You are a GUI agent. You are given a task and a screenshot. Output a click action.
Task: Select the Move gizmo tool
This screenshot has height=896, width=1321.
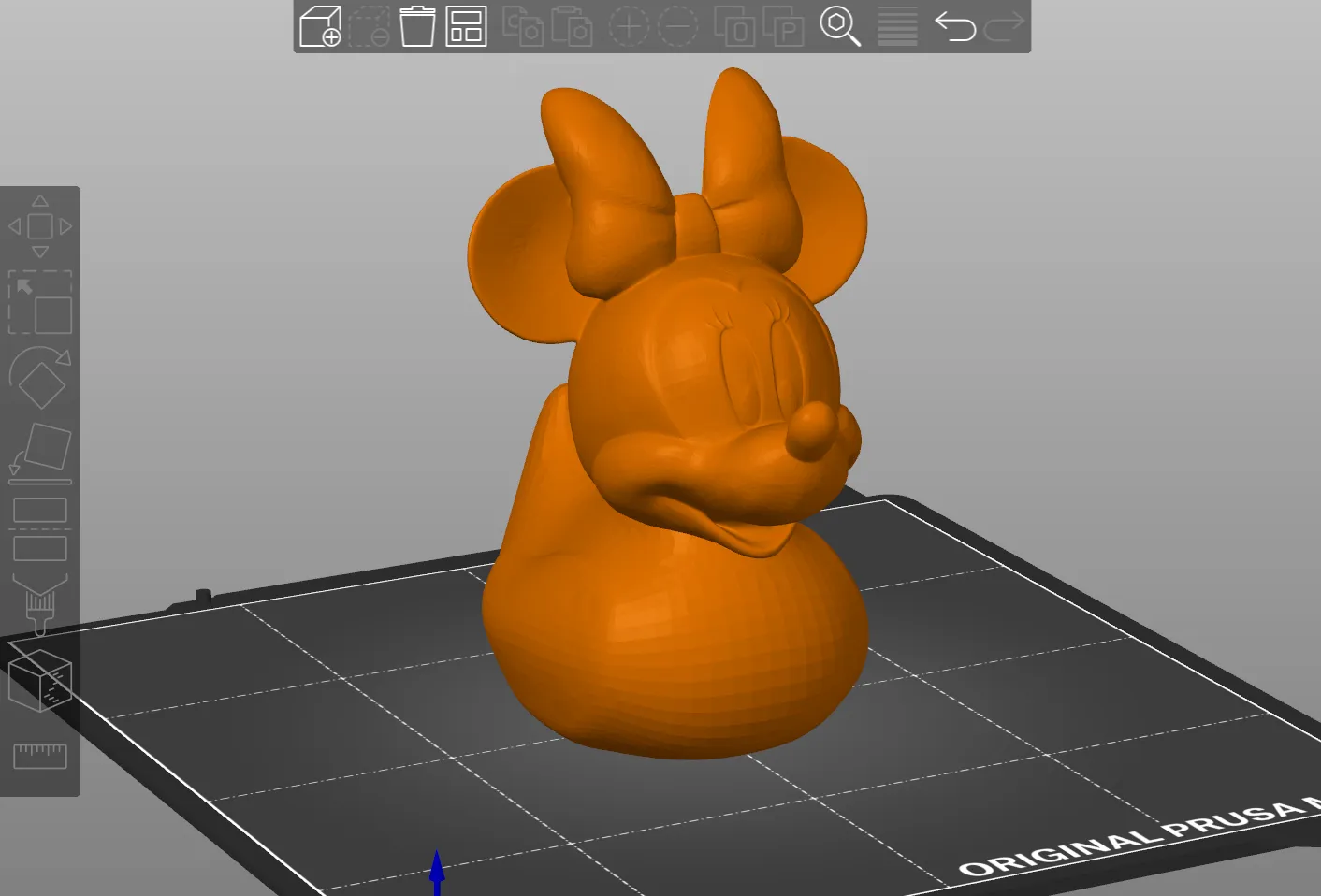pos(40,226)
